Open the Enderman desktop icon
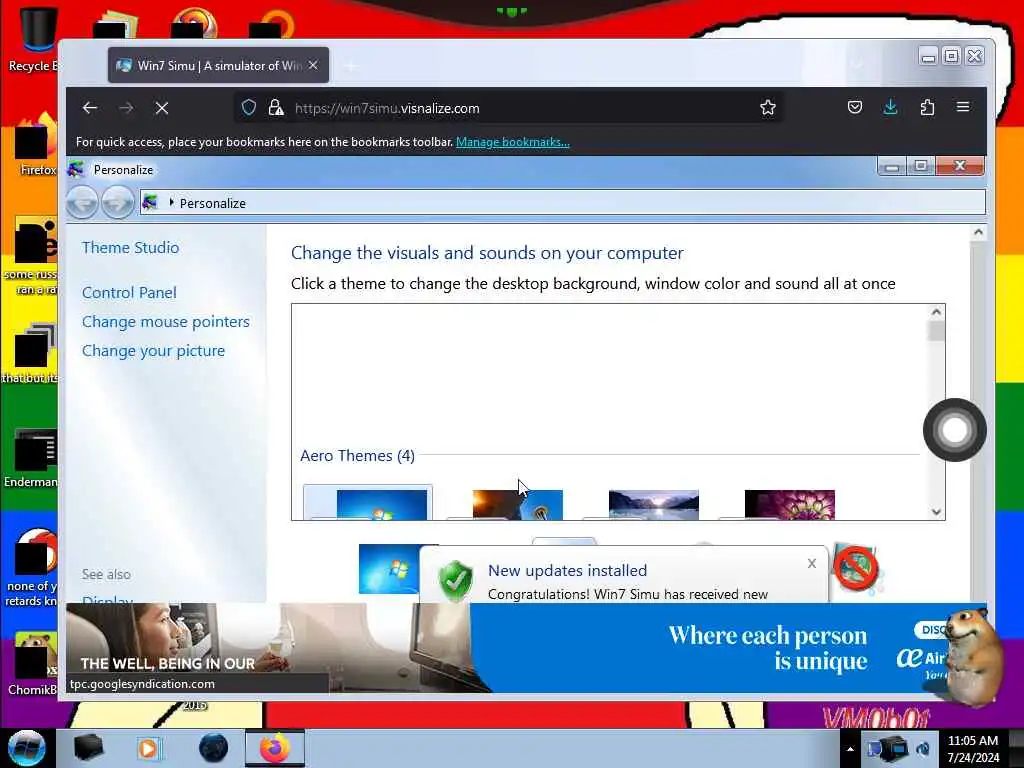The width and height of the screenshot is (1024, 768). (x=33, y=457)
